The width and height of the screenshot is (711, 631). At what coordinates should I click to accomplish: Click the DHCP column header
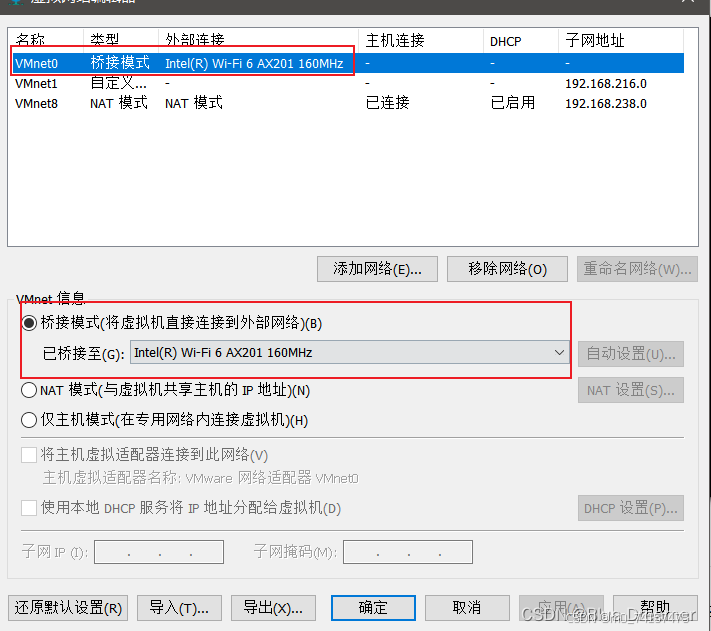point(521,40)
